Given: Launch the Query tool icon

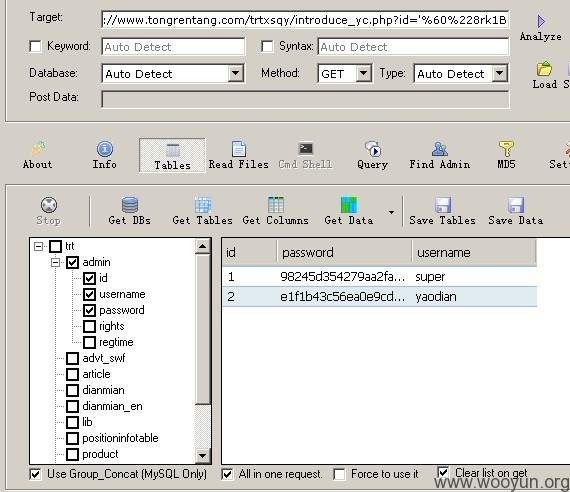Looking at the screenshot, I should click(373, 149).
